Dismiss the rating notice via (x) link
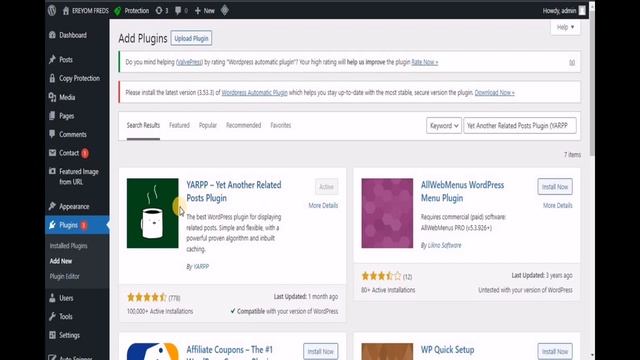The height and width of the screenshot is (360, 640). [x=572, y=62]
